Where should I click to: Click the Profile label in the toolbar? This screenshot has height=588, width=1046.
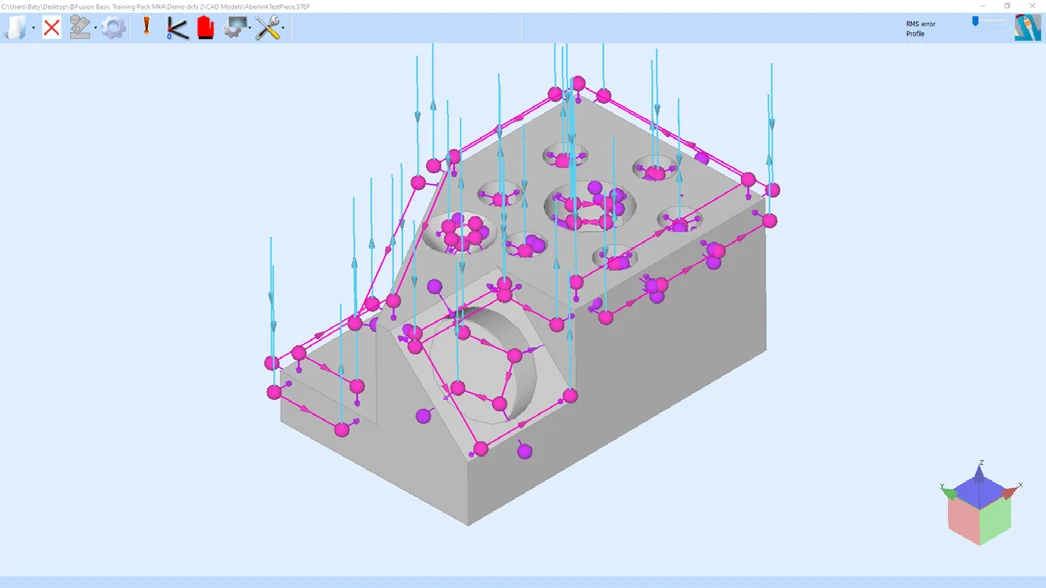tap(915, 34)
